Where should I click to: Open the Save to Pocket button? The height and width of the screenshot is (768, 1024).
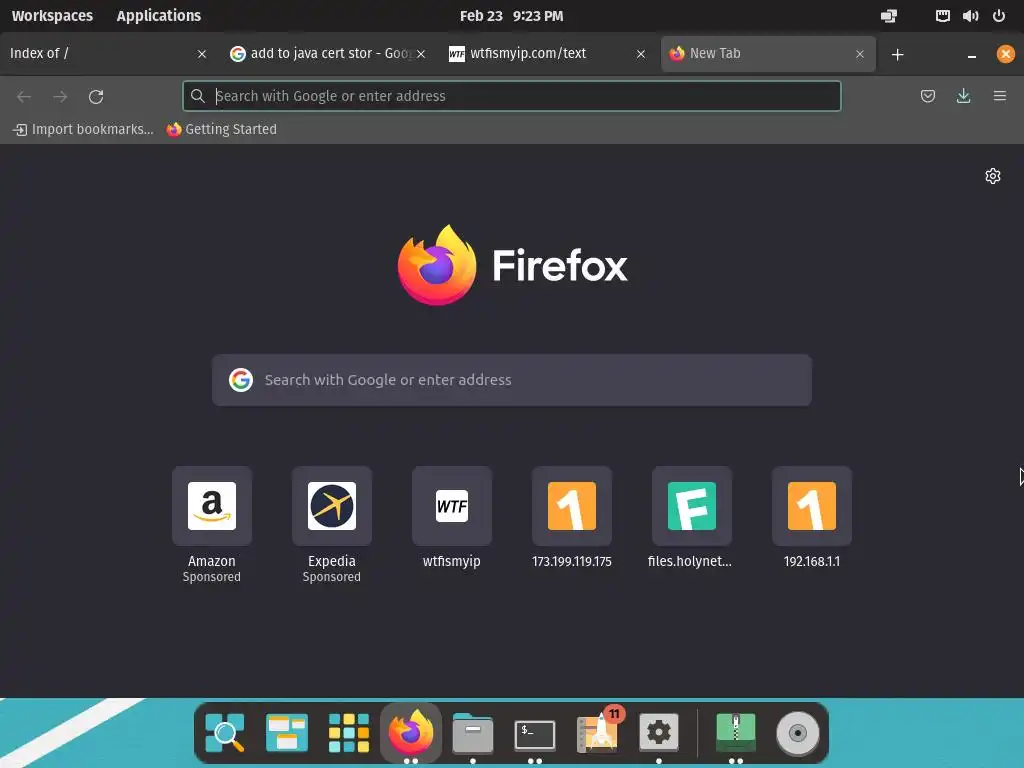927,96
